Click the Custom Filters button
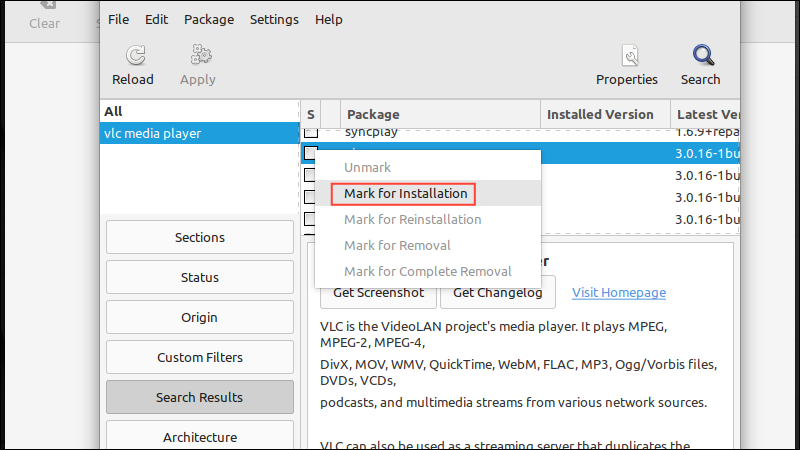 200,357
